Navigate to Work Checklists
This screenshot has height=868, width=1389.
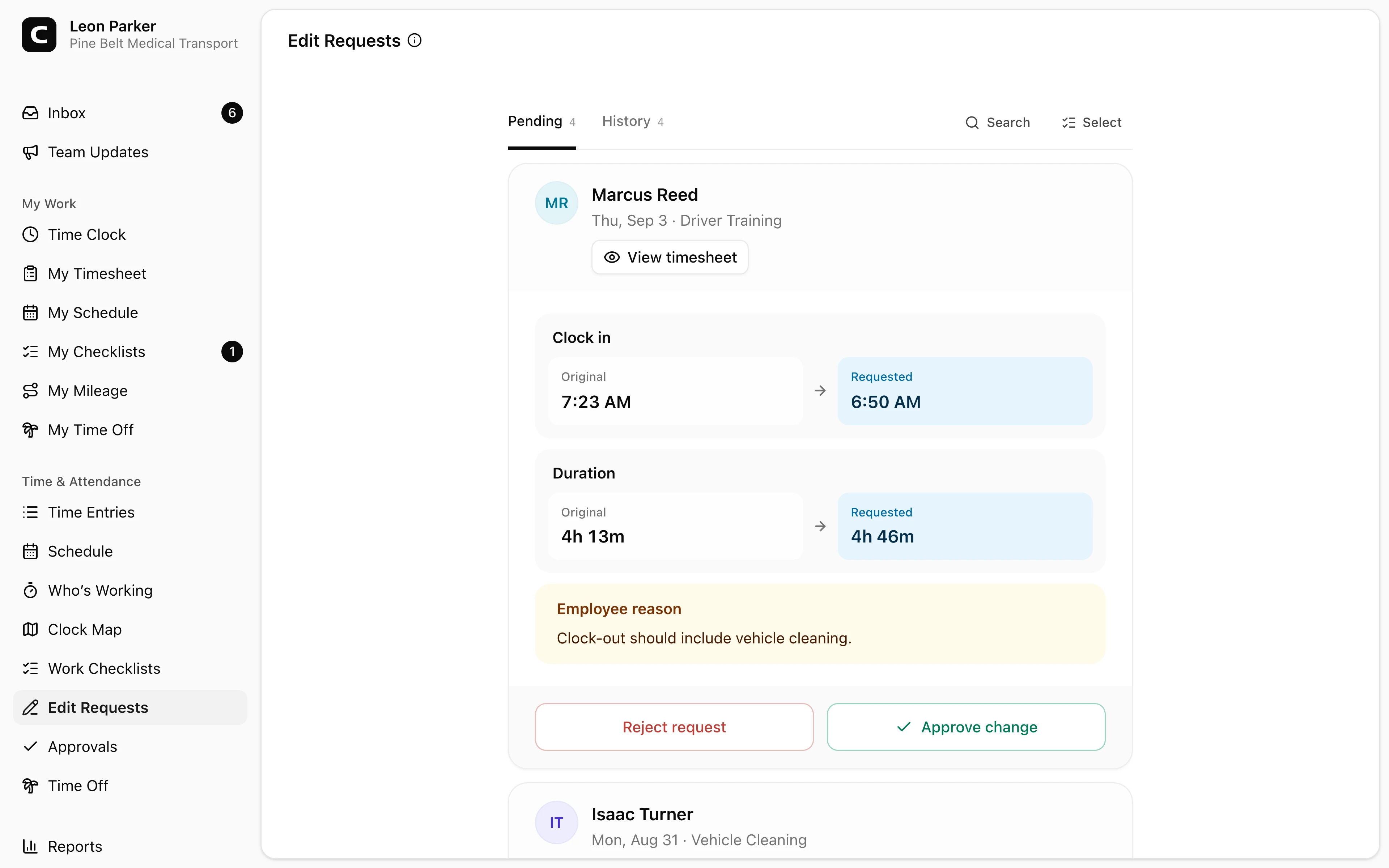pyautogui.click(x=130, y=668)
